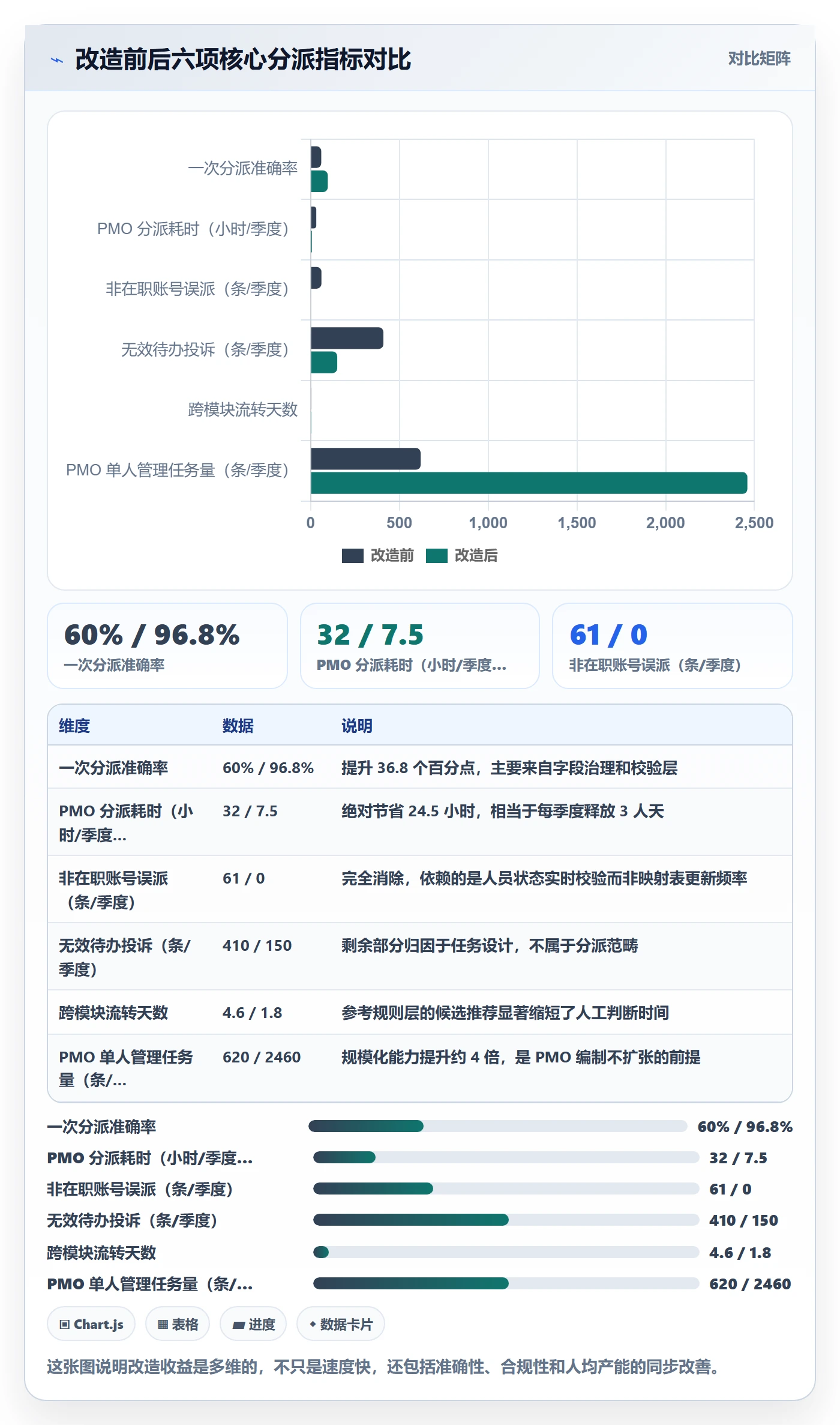840x1425 pixels.
Task: Toggle the 改造后 legend color swatch
Action: (x=437, y=556)
